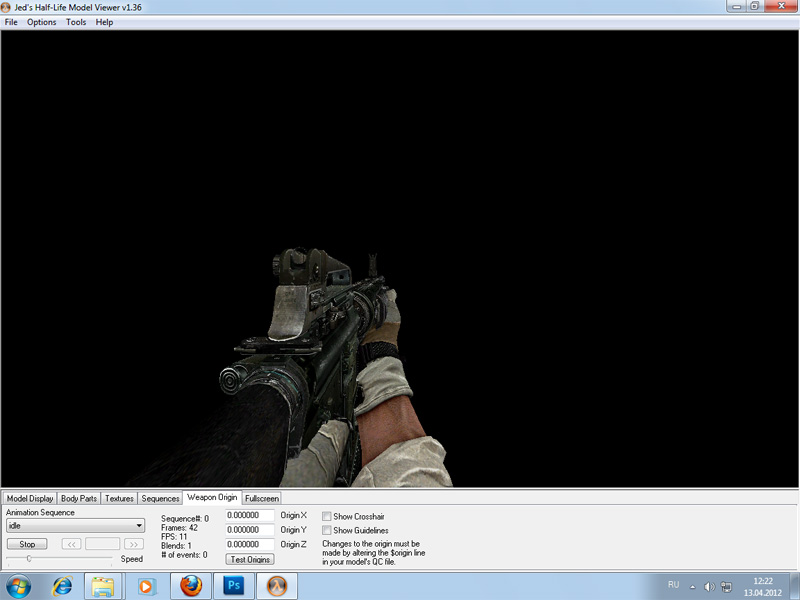Viewport: 800px width, 600px height.
Task: Open the Windows Start menu
Action: coord(19,585)
